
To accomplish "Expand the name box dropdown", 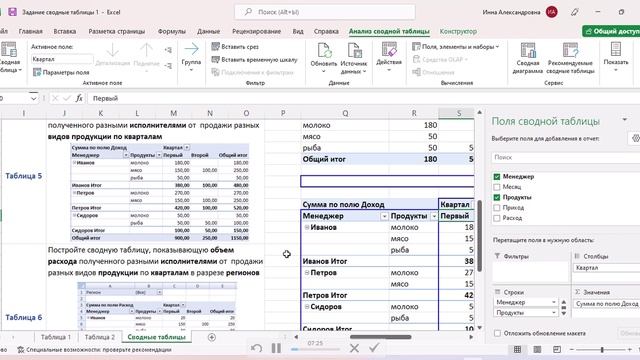I will pos(33,98).
